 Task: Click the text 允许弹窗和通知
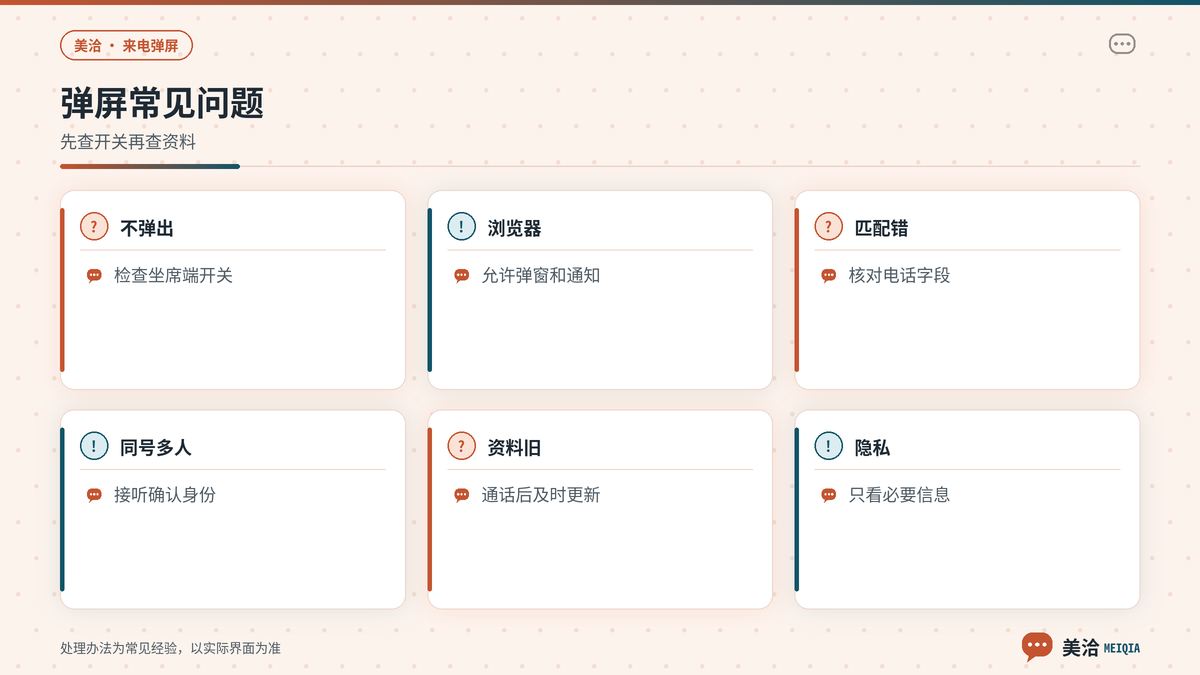click(x=540, y=276)
